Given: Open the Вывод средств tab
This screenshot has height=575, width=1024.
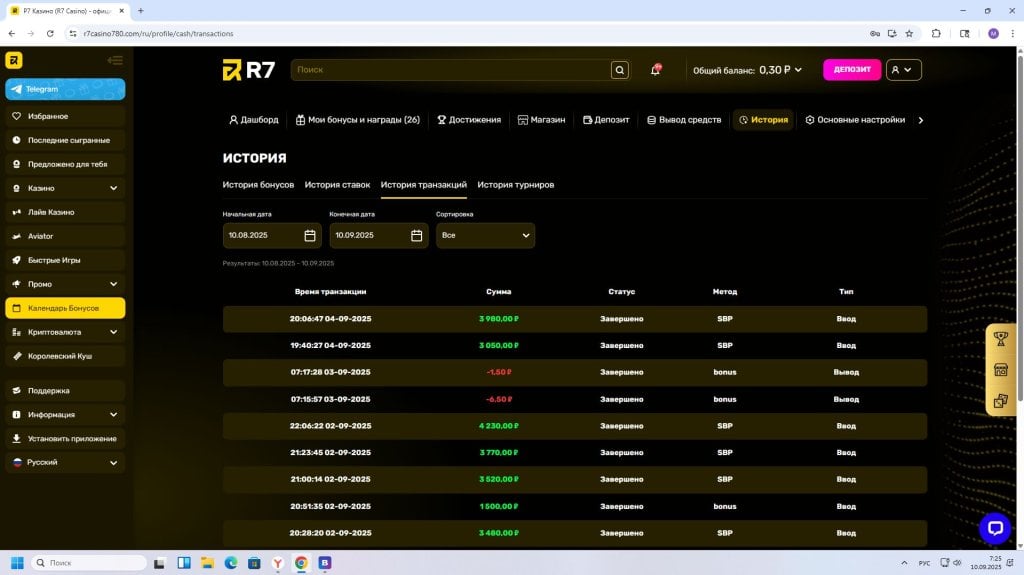Looking at the screenshot, I should (x=684, y=120).
